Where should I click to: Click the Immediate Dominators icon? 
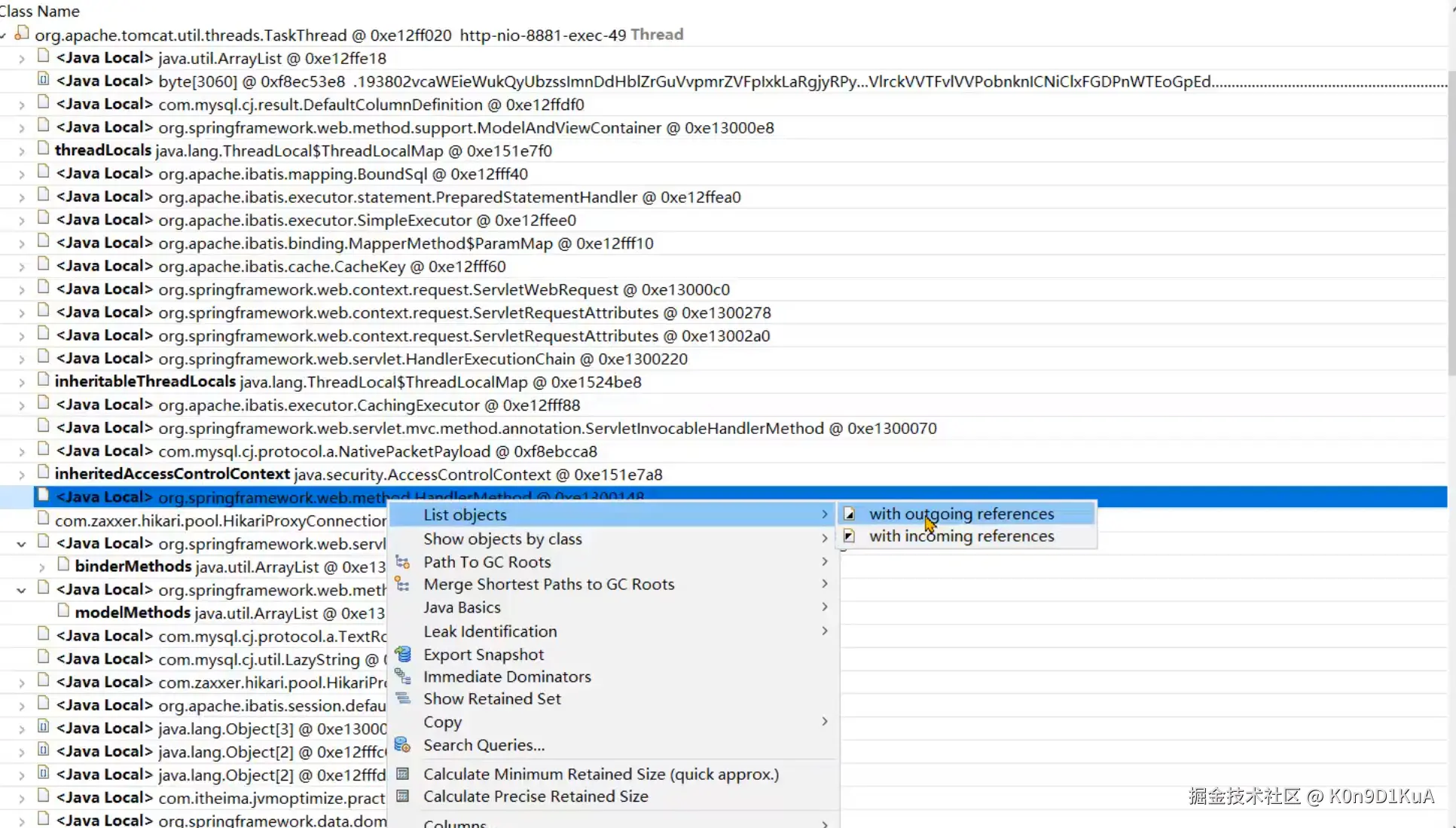coord(403,677)
